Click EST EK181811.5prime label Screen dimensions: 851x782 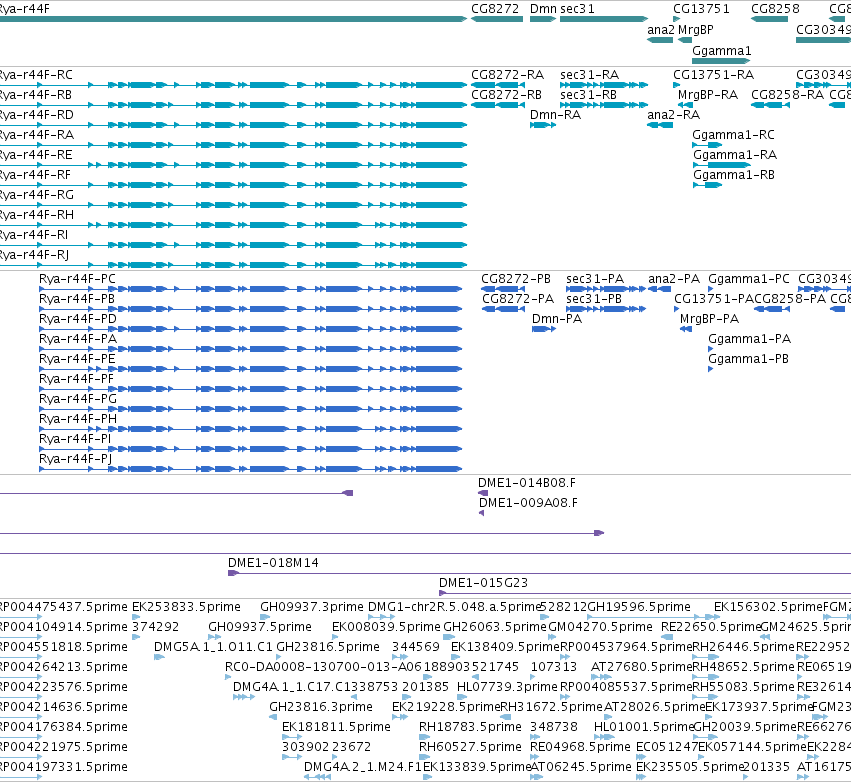(x=336, y=727)
